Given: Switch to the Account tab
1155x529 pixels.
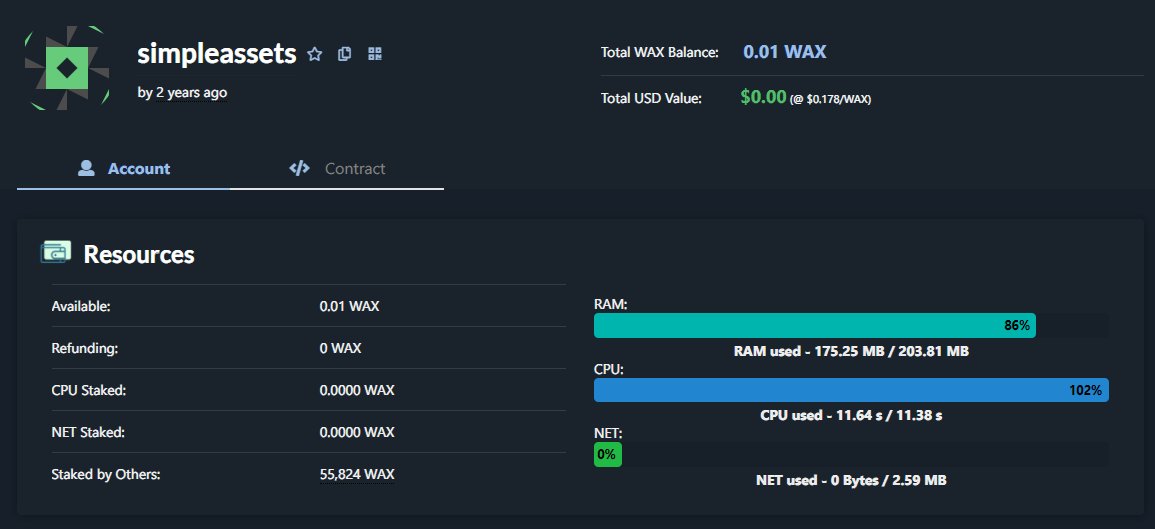Looking at the screenshot, I should [x=123, y=169].
